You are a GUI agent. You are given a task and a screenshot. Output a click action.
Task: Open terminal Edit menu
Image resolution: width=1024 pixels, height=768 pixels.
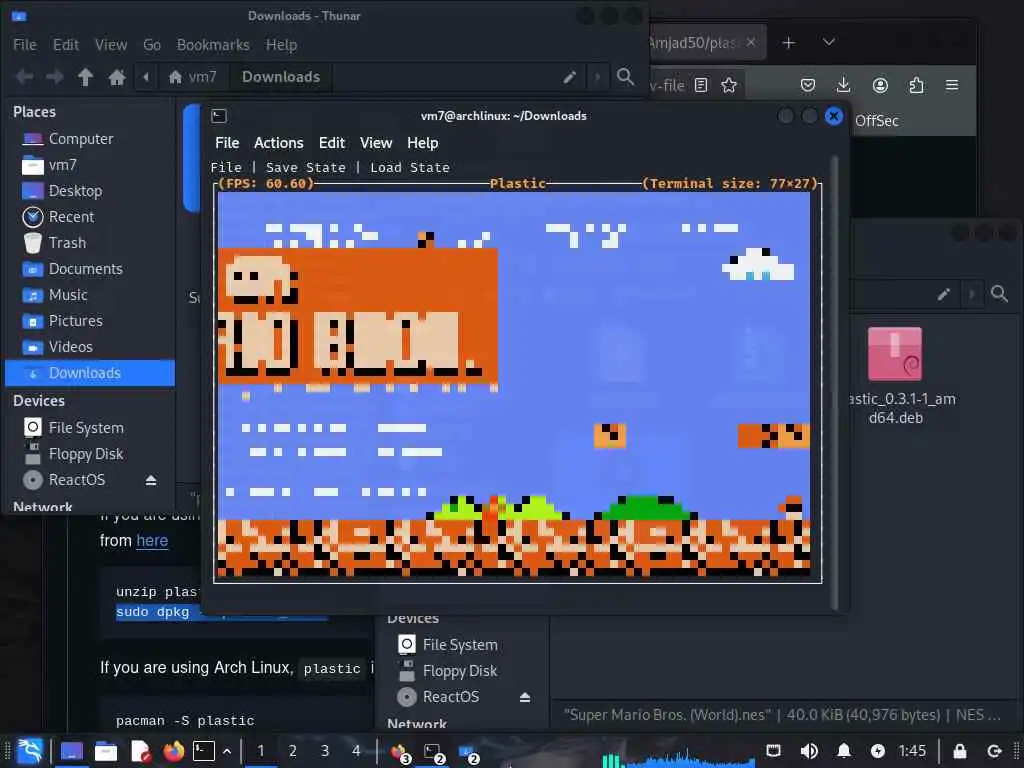click(332, 143)
